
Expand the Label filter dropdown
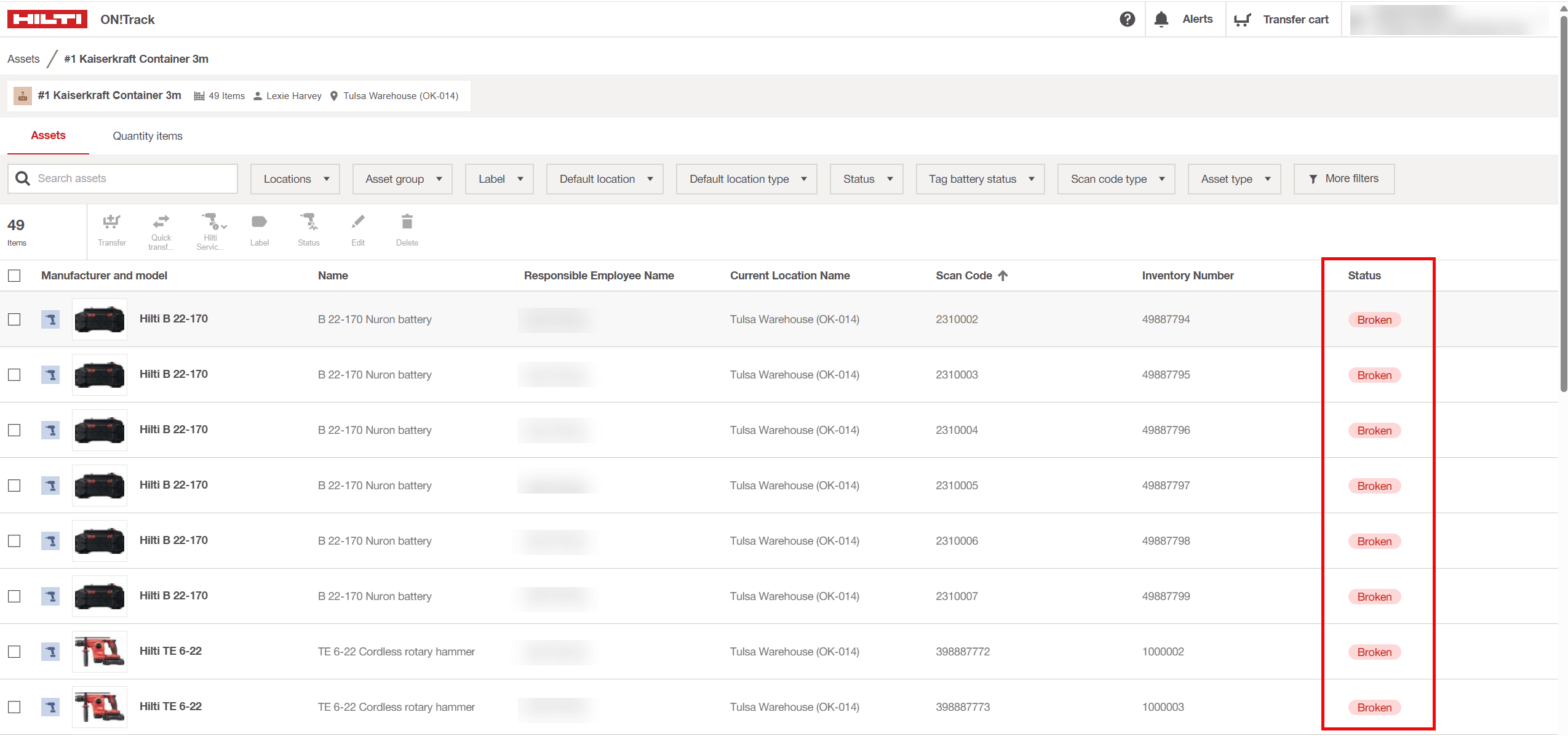(499, 179)
